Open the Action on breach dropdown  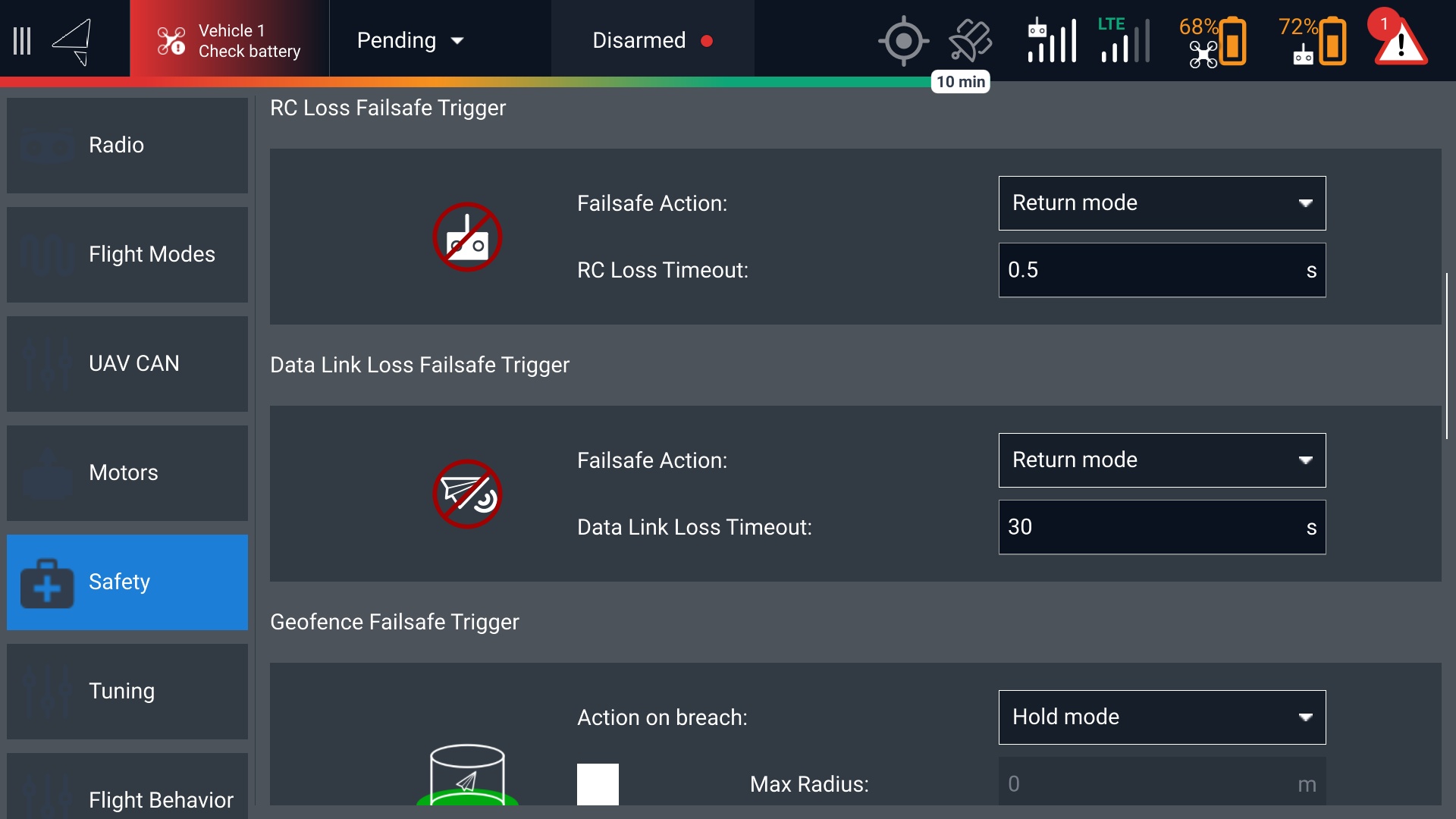click(x=1162, y=717)
